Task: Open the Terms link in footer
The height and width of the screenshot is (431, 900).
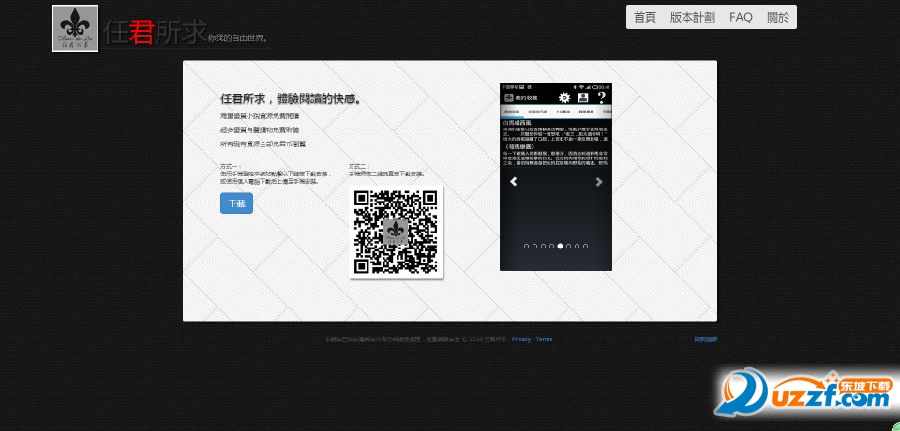Action: click(544, 339)
